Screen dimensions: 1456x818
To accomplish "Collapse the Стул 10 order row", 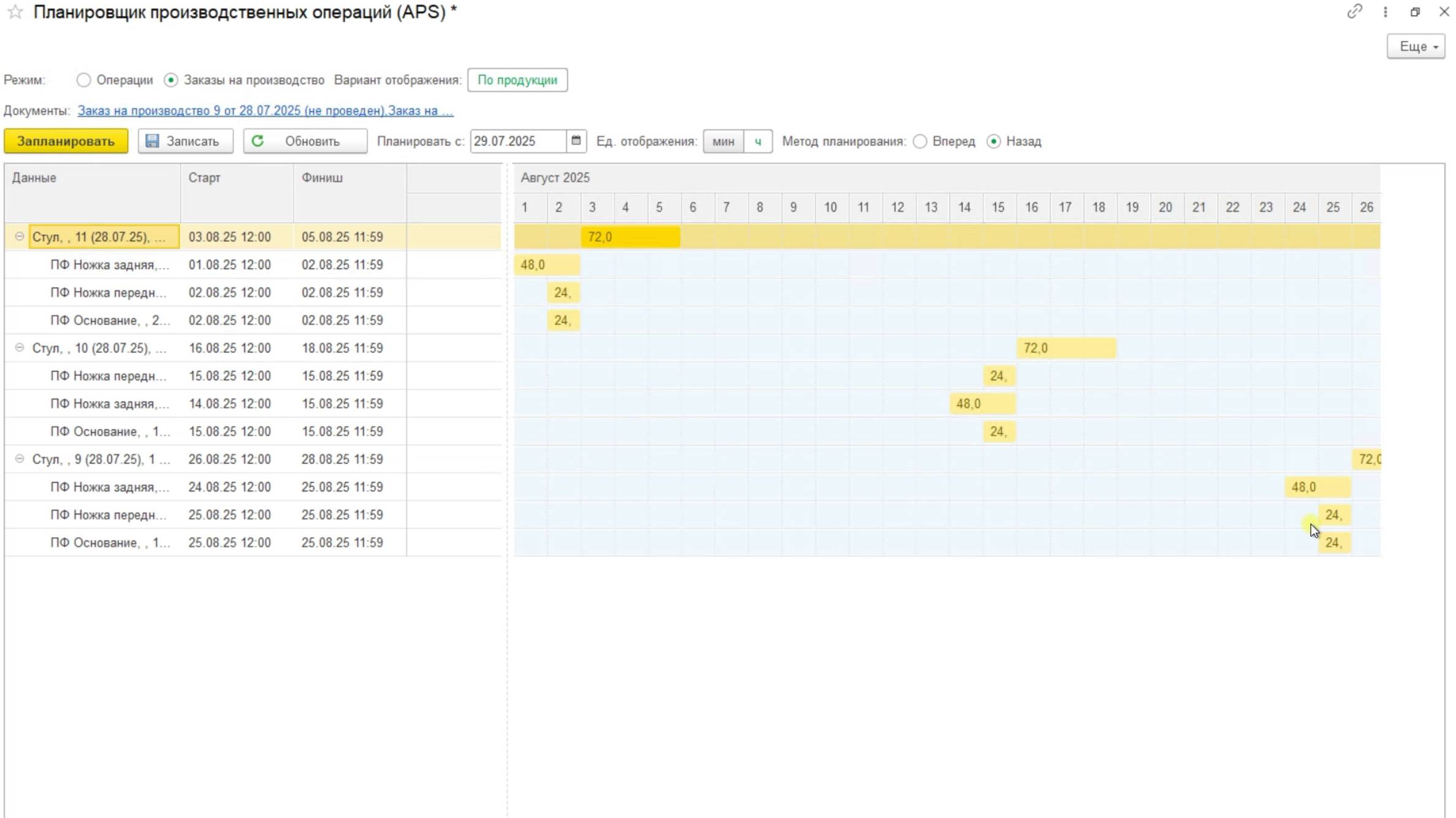I will (20, 348).
